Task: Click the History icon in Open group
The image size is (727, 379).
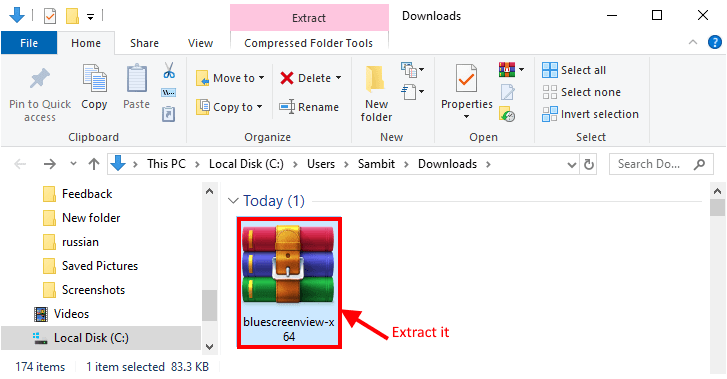Action: click(x=507, y=114)
